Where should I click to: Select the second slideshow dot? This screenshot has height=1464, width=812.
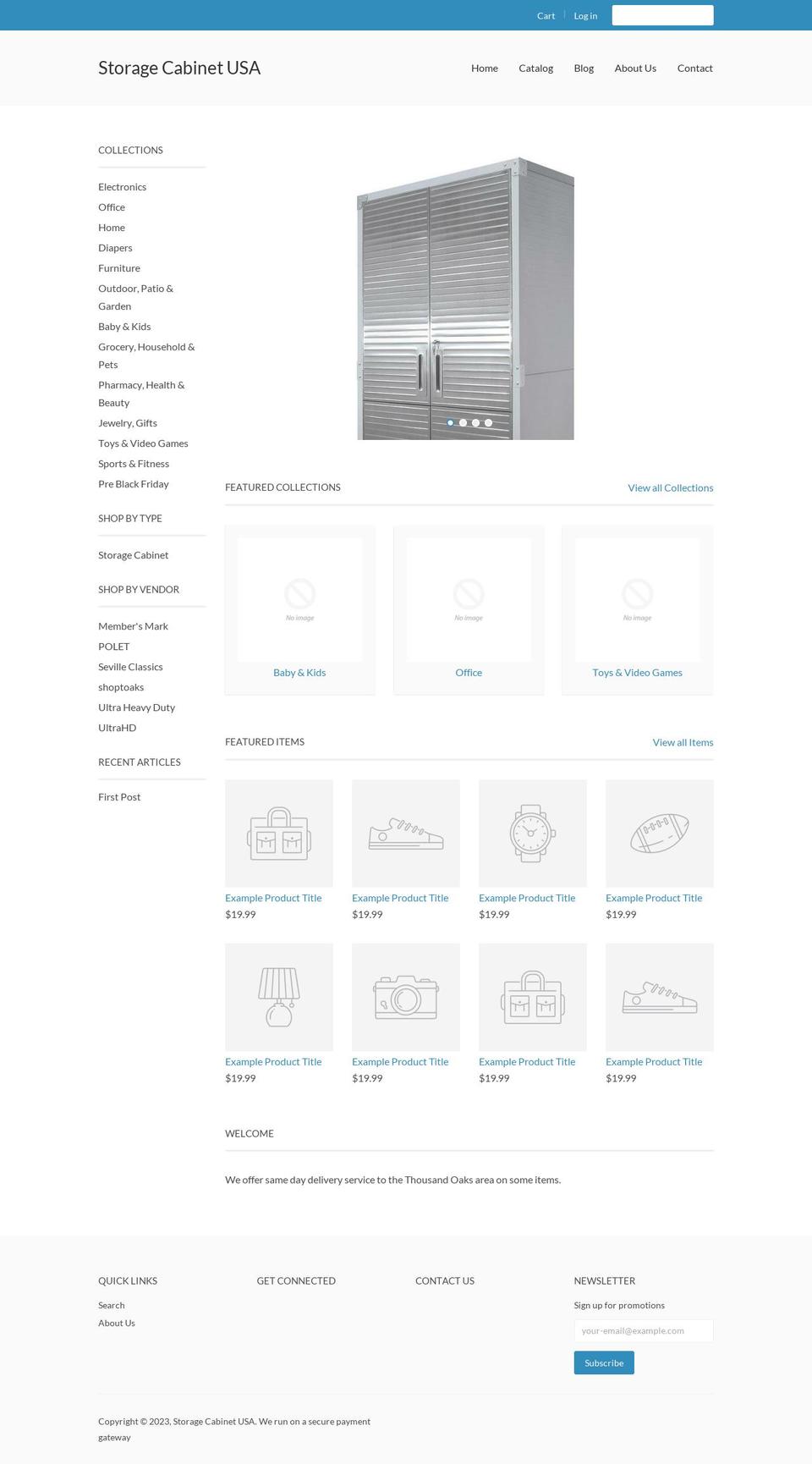click(x=464, y=422)
